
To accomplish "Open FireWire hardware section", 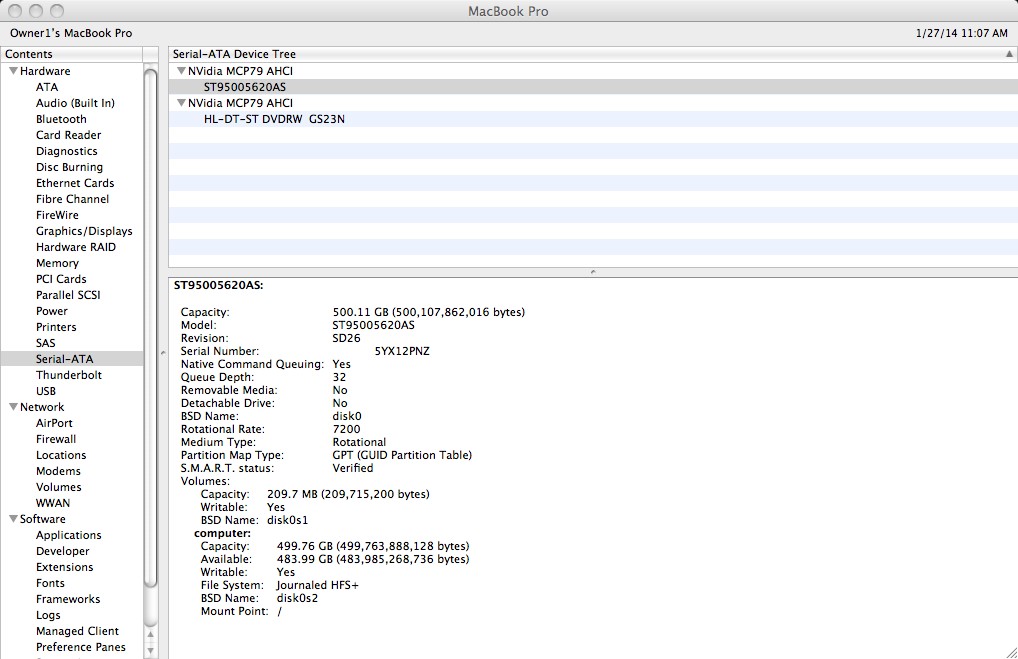I will click(57, 215).
